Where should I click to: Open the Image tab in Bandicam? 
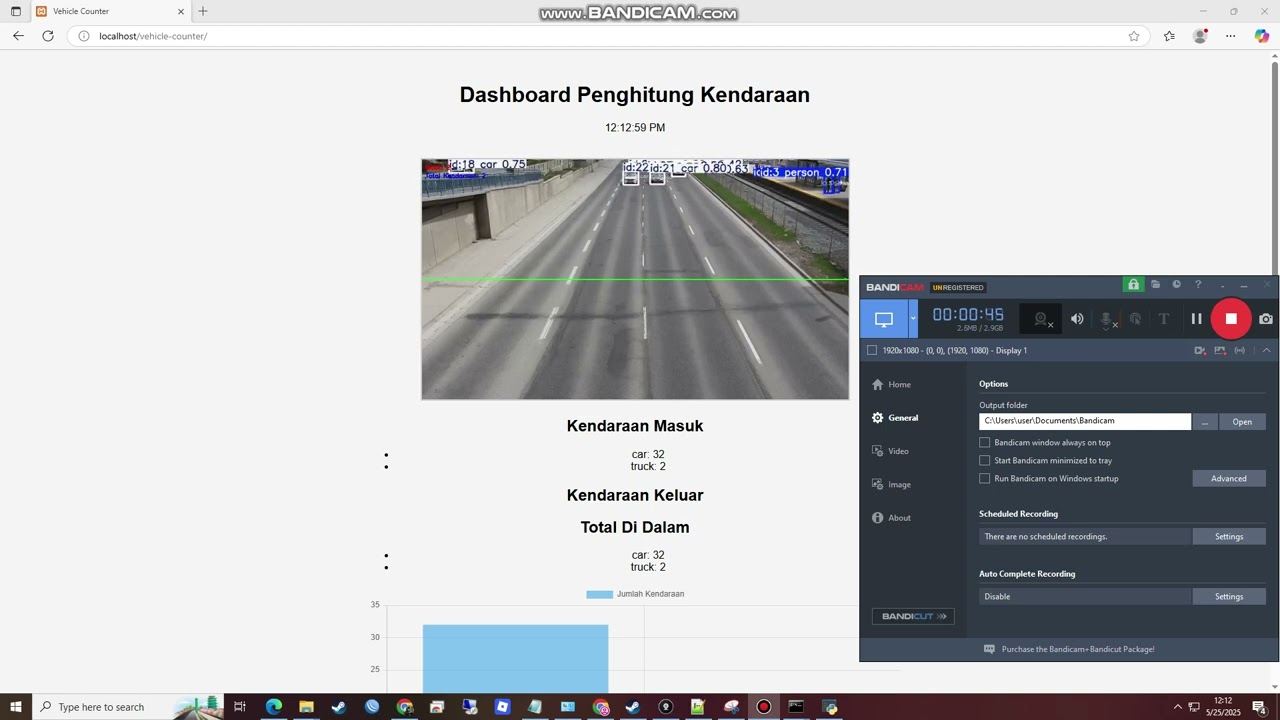[891, 484]
